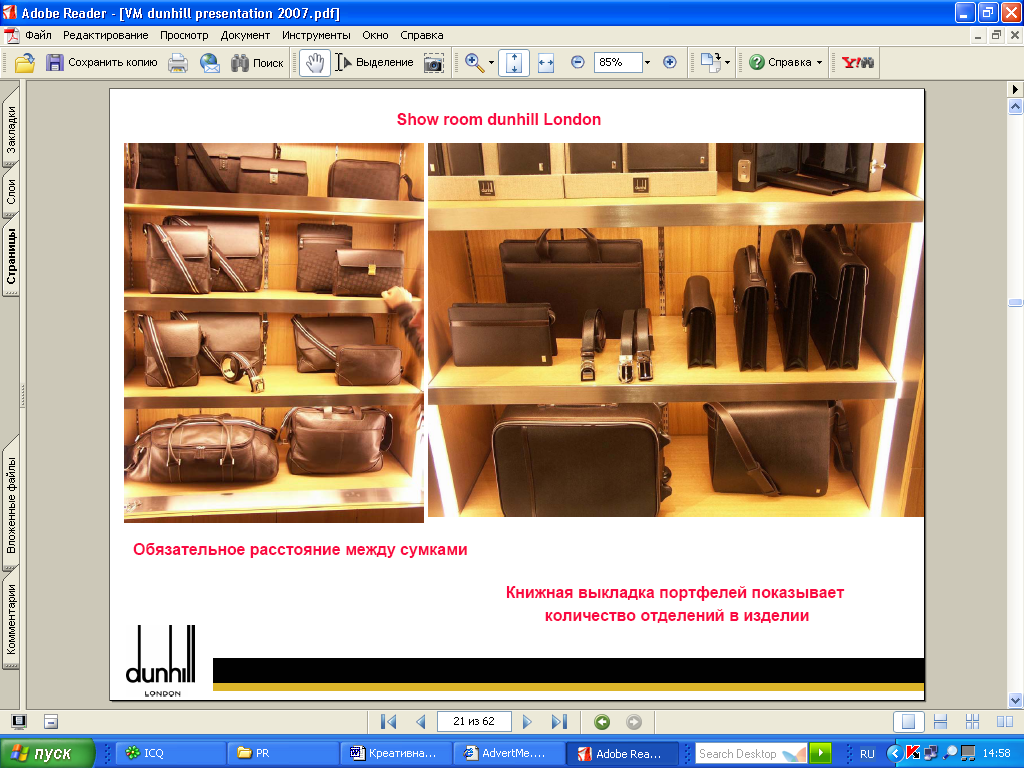Click the bag display photo on left
The image size is (1024, 768).
tap(274, 332)
